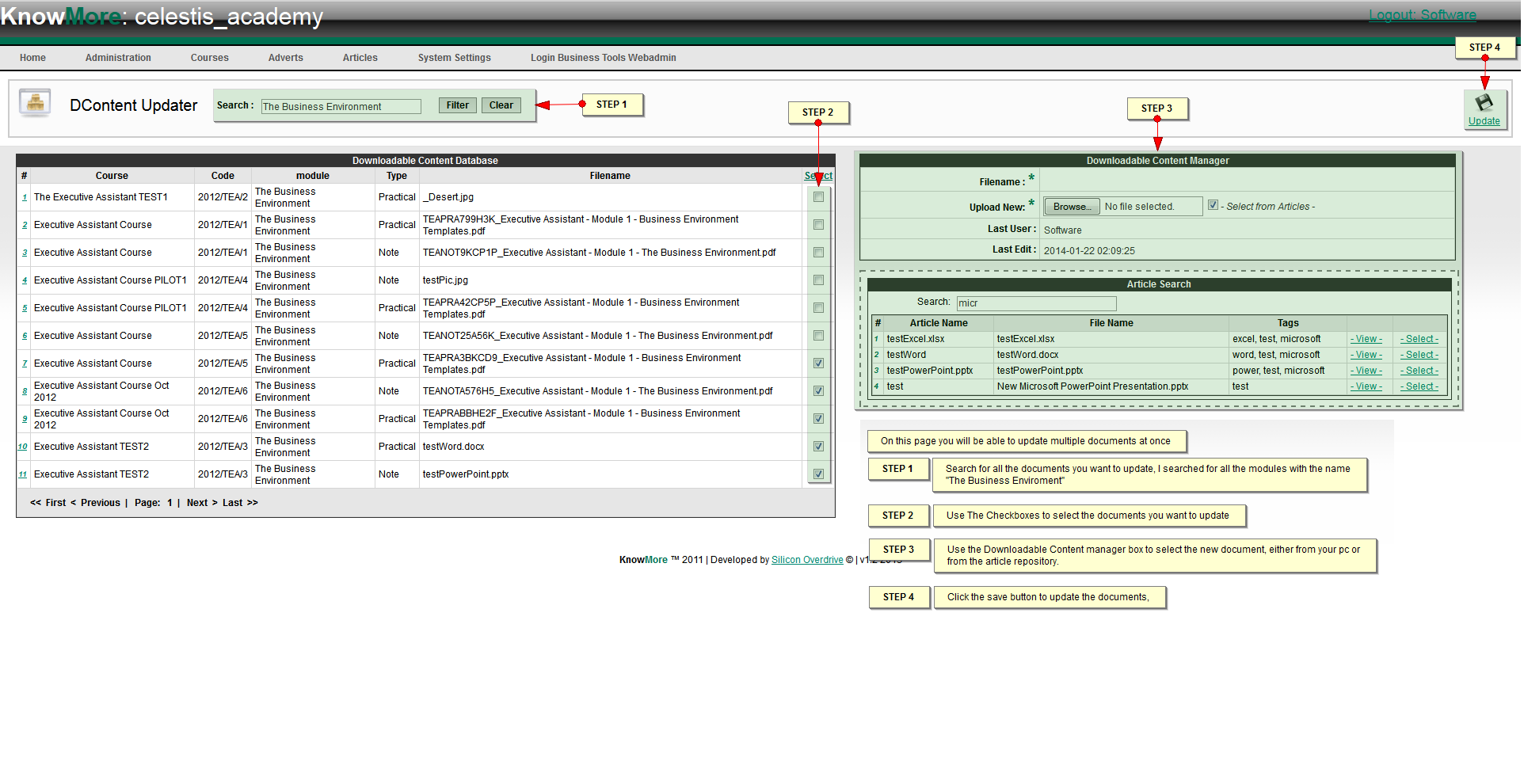Open row number 5 link
This screenshot has width=1524, height=784.
[x=25, y=308]
